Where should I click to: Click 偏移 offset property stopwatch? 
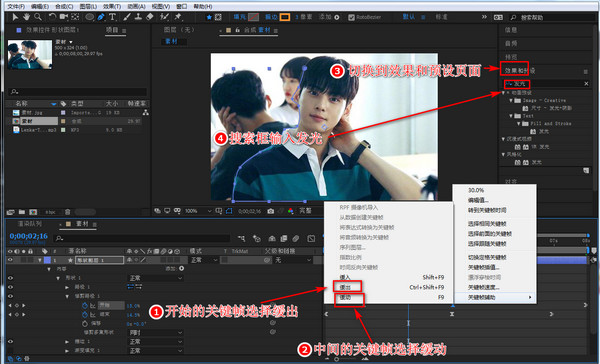click(x=85, y=324)
